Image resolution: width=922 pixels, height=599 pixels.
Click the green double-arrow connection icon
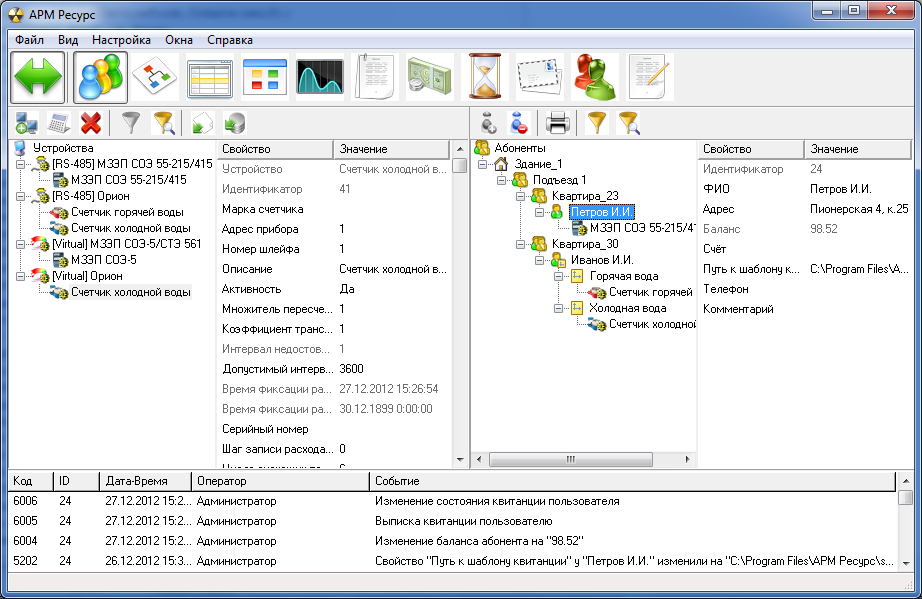[38, 77]
